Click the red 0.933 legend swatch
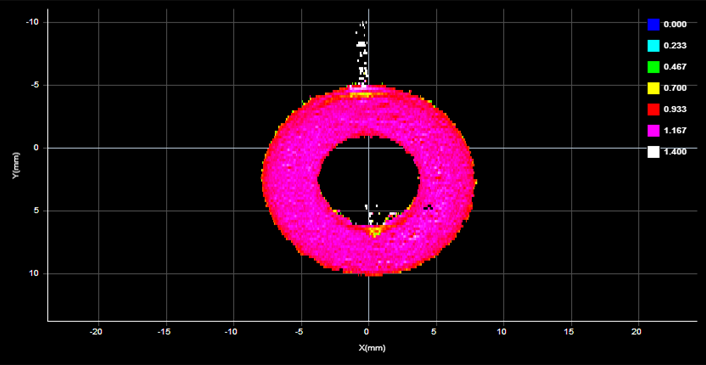 653,109
